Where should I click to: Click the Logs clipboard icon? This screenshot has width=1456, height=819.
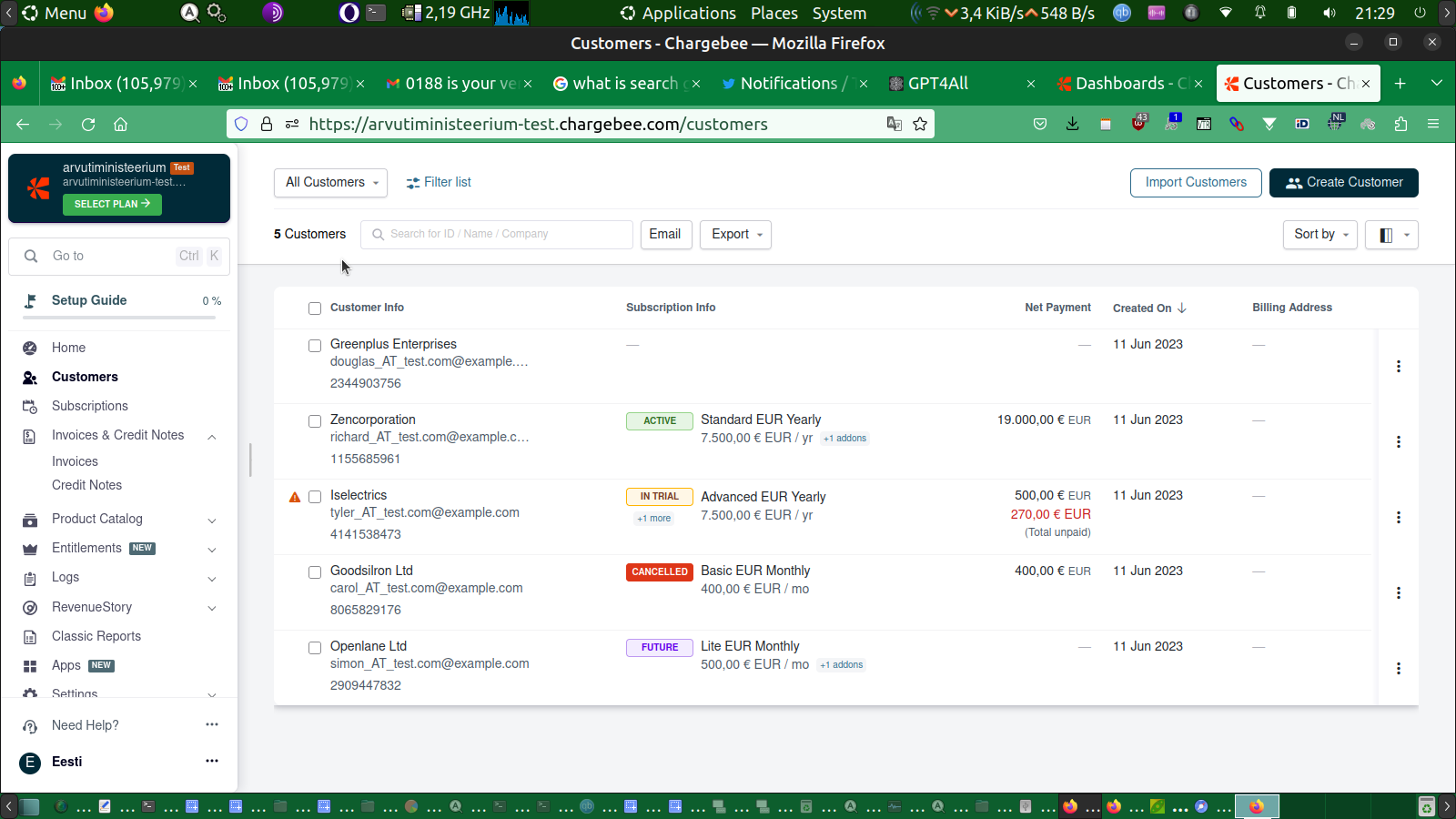(x=30, y=578)
